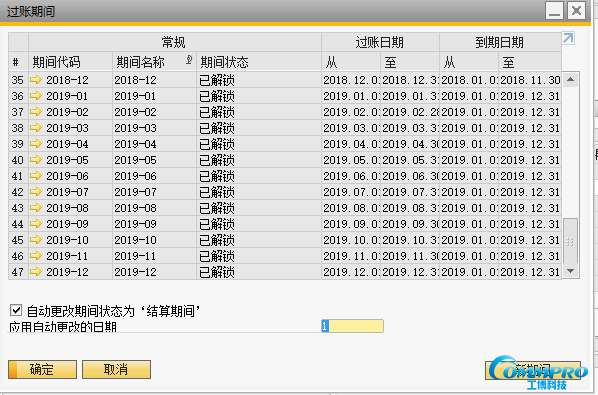Open link arrow for period 2019-08

[x=36, y=208]
